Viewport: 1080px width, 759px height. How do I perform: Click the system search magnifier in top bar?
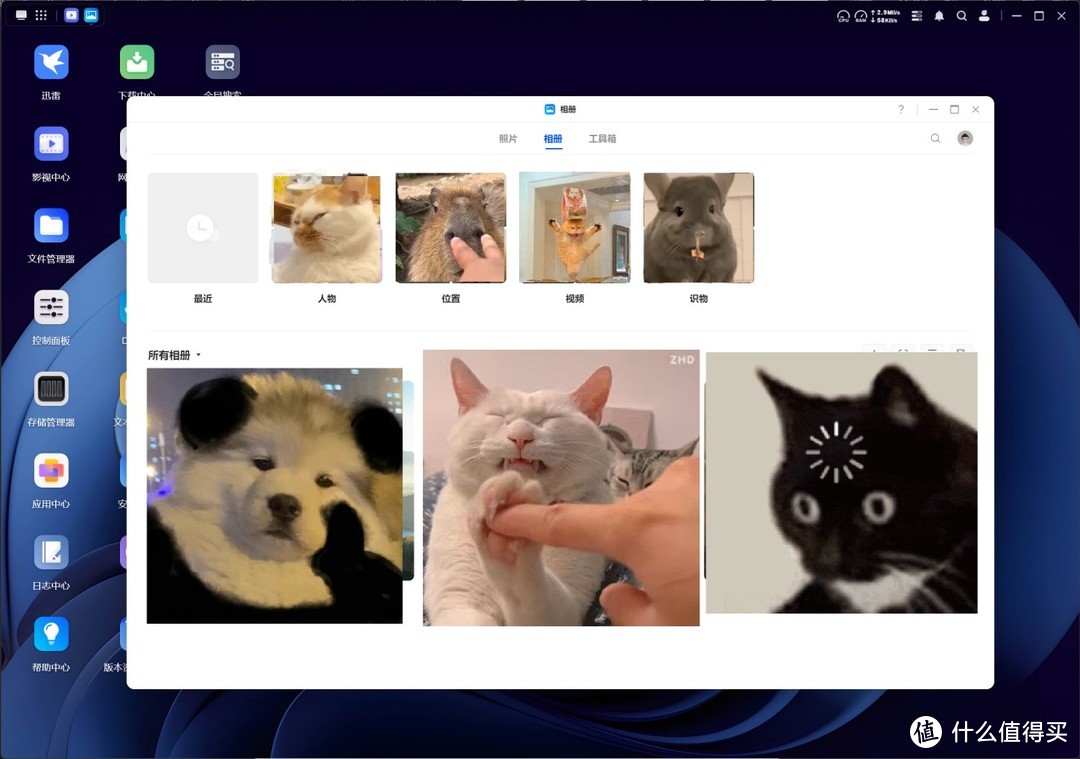962,16
